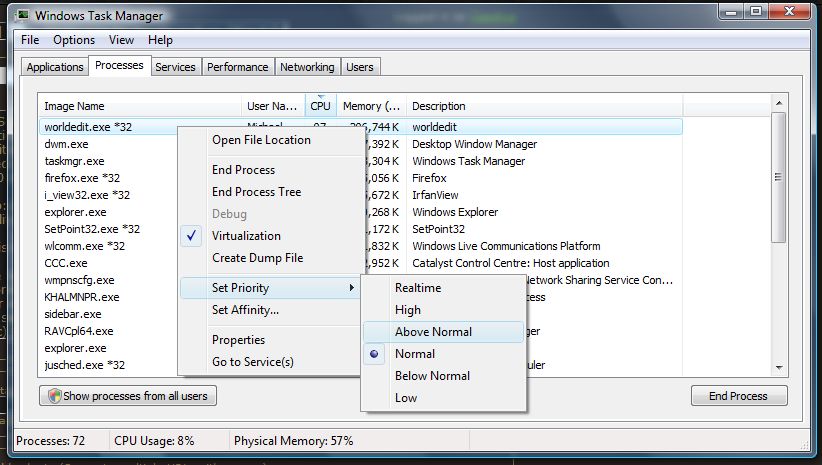Click Windows Live Communications Platform description
Screen dimensions: 822x465
click(x=506, y=246)
